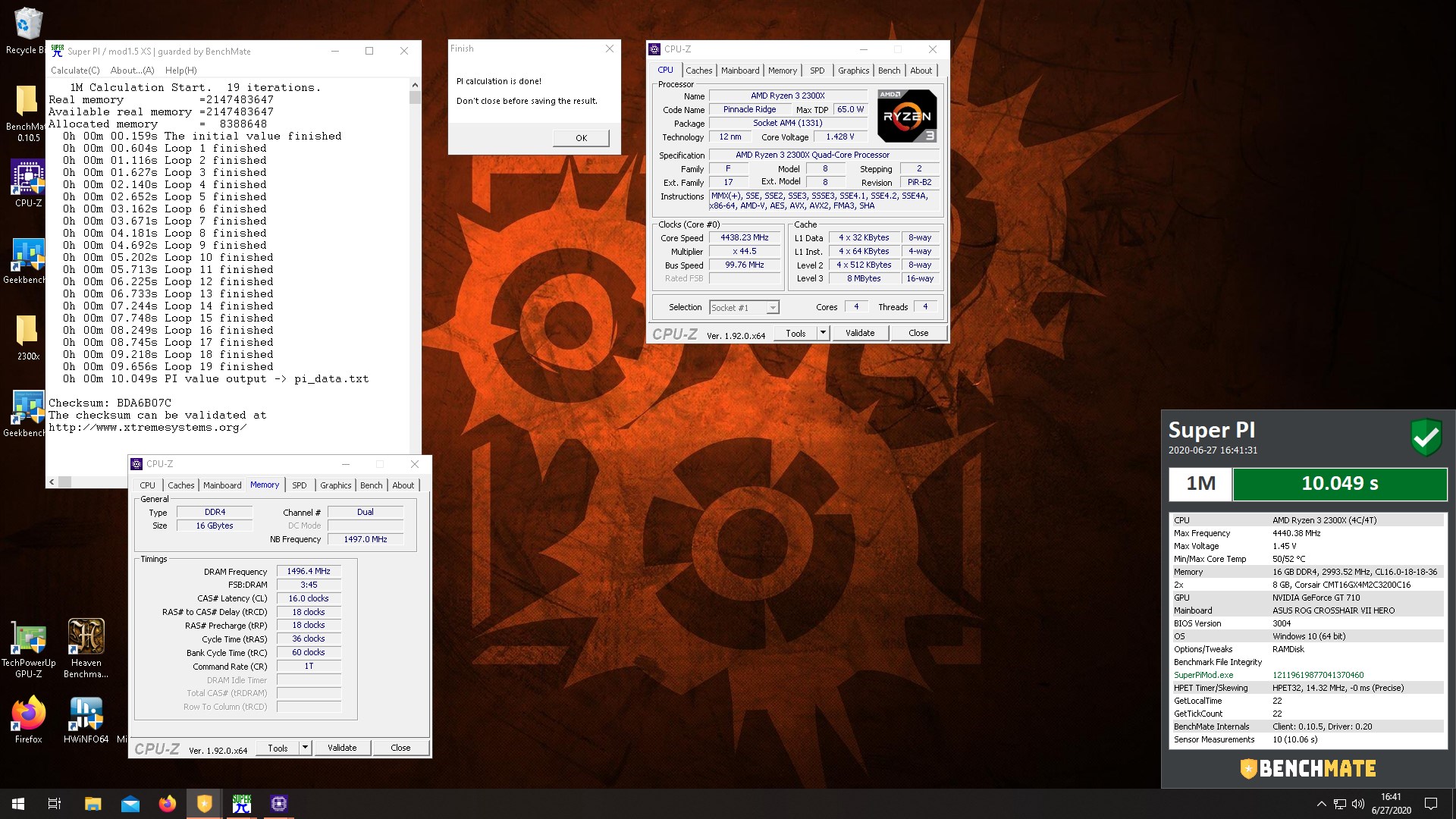
Task: Click Close button in lower CPU-Z window
Action: pos(400,748)
